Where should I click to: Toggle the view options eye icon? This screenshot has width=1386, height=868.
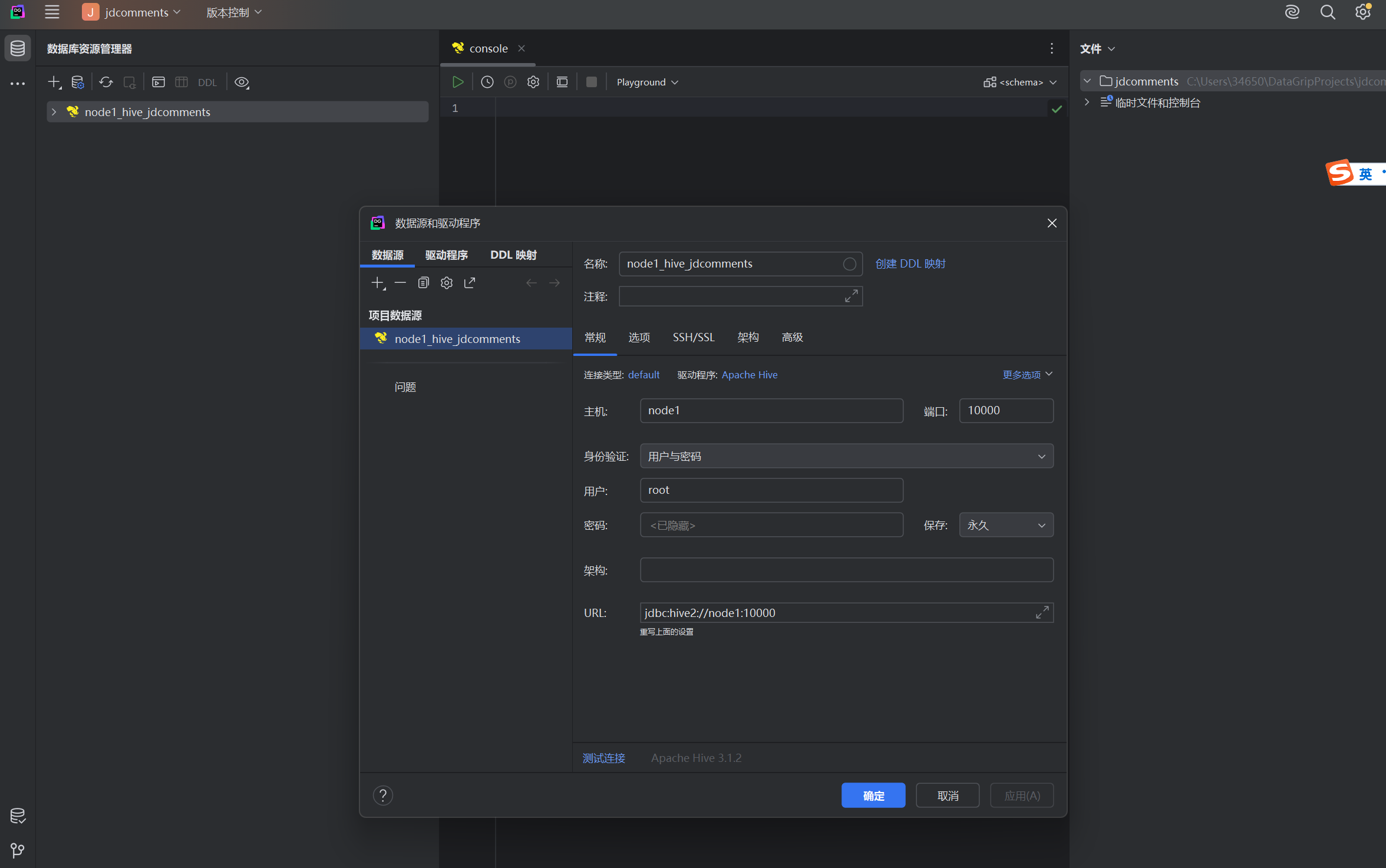pos(242,82)
